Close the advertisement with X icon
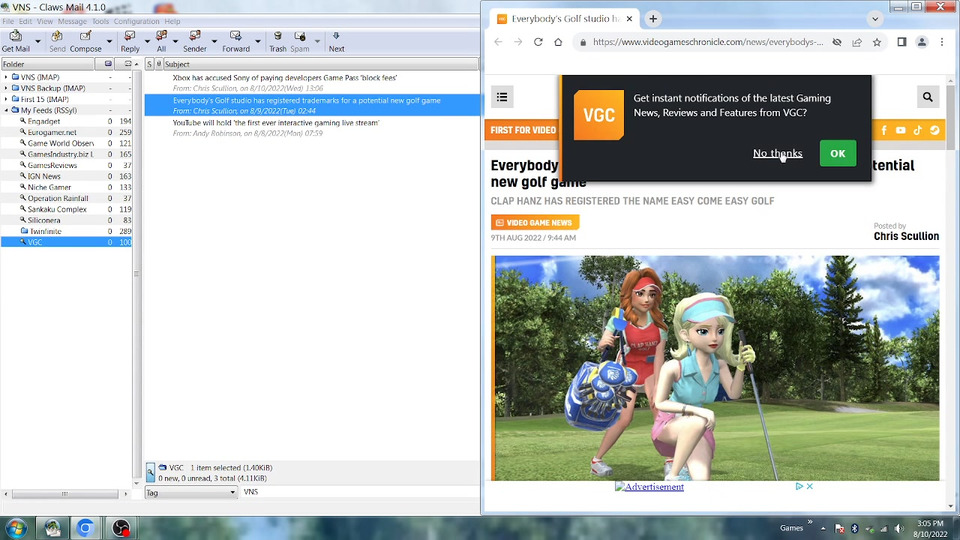 [x=809, y=486]
